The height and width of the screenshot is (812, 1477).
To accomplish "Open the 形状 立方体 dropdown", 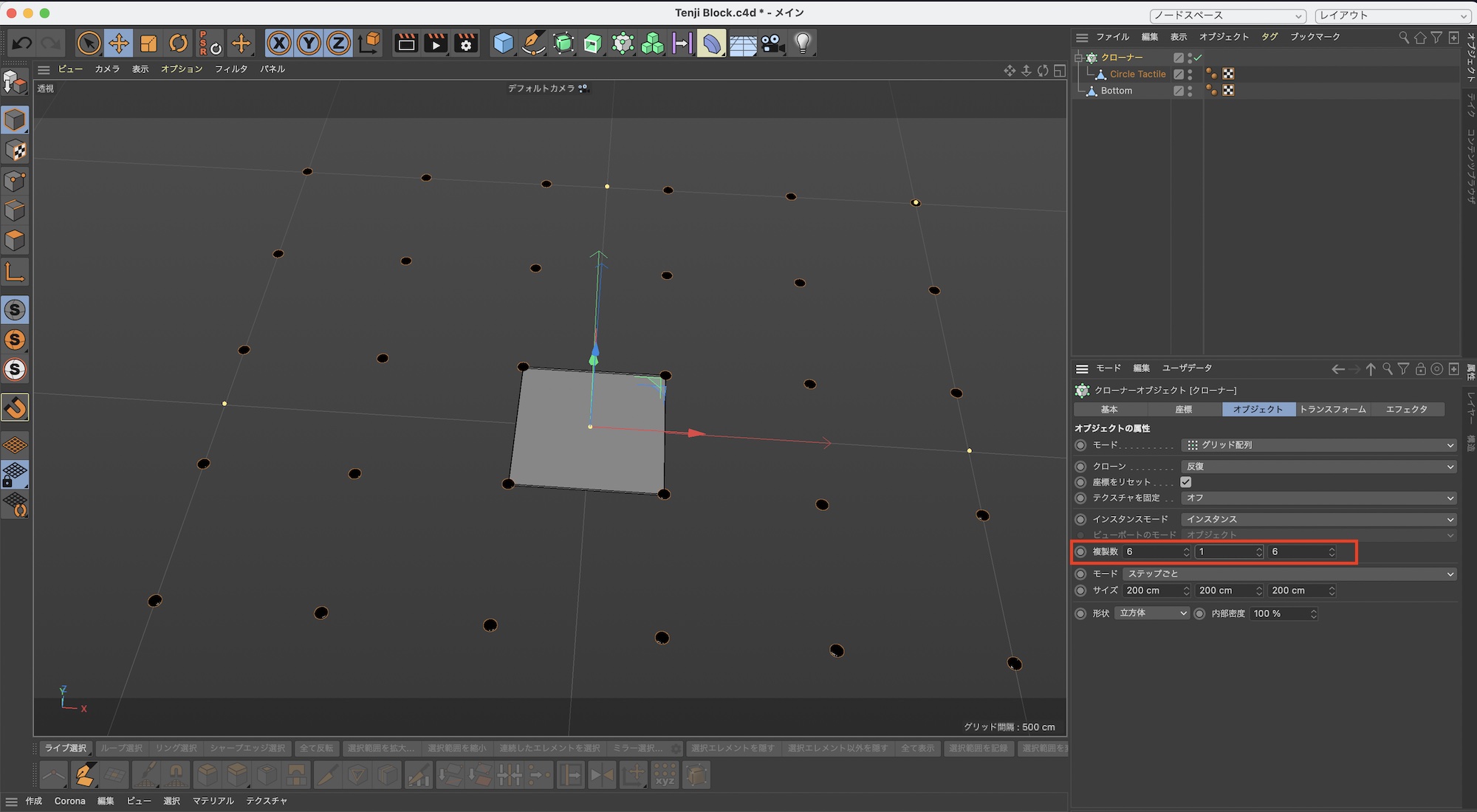I will click(x=1152, y=613).
